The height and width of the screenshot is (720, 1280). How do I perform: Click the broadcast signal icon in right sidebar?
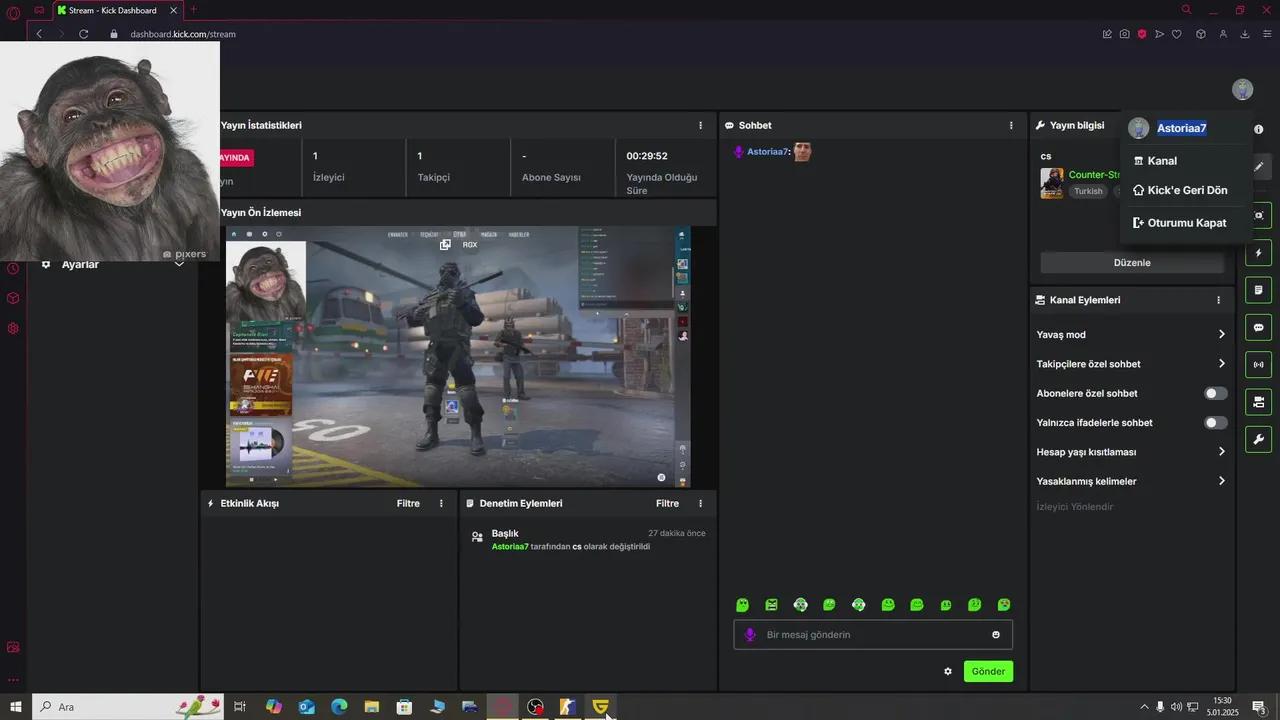click(x=1259, y=364)
